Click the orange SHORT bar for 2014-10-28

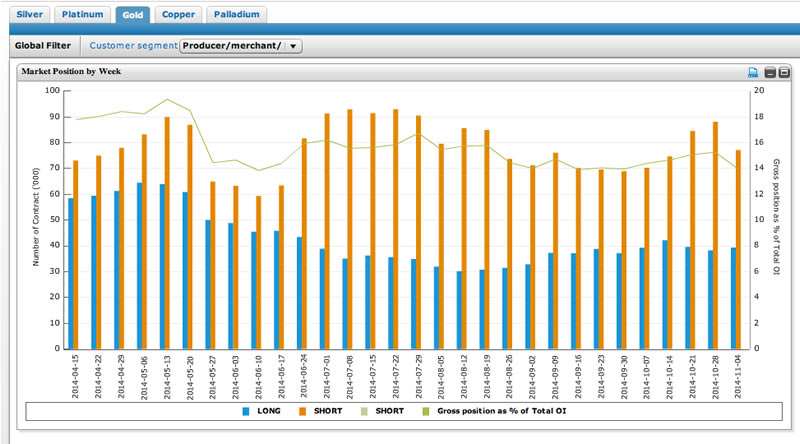pos(716,235)
